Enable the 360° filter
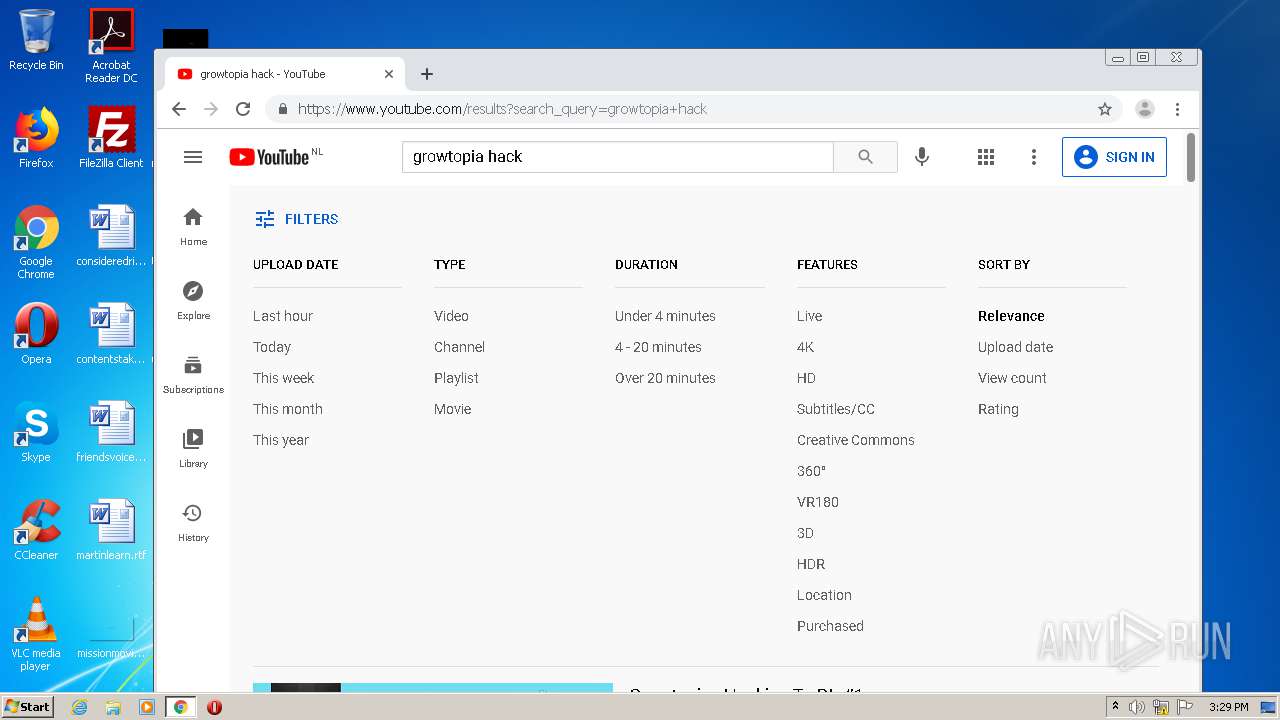Image resolution: width=1280 pixels, height=720 pixels. tap(811, 471)
